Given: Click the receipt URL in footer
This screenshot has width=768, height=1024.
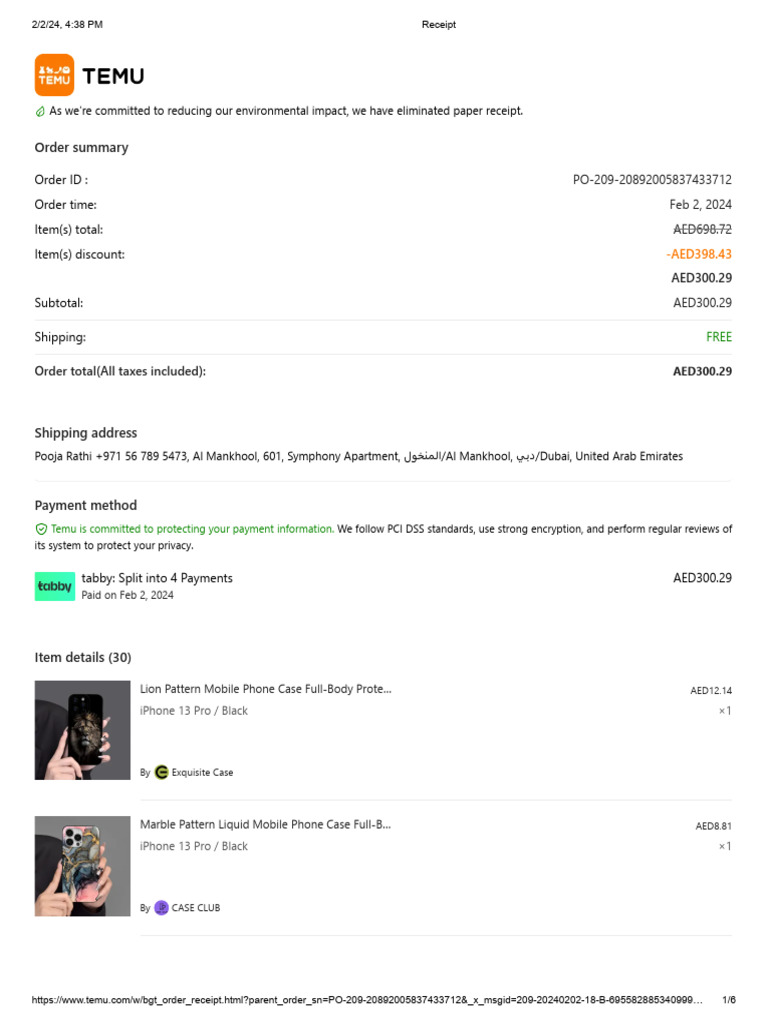Looking at the screenshot, I should [x=367, y=1000].
